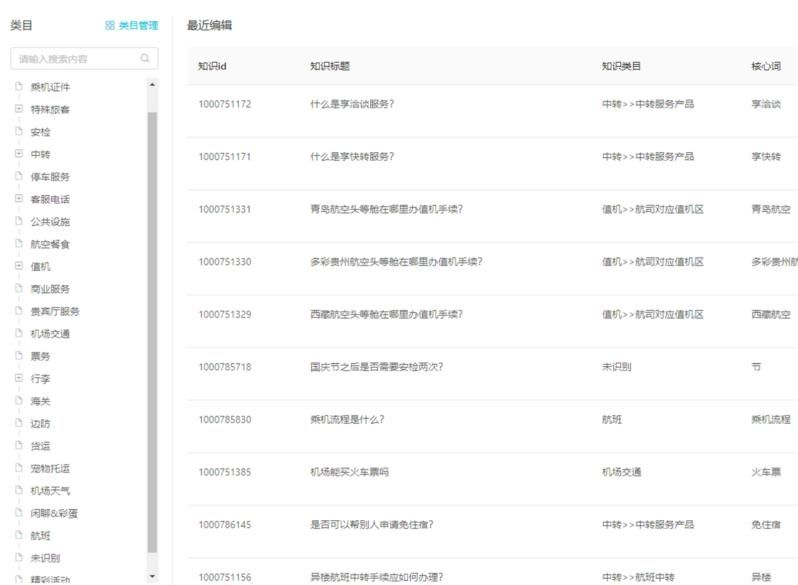This screenshot has height=585, width=798.
Task: Click the file icon beside 宠物托运
Action: pos(18,468)
